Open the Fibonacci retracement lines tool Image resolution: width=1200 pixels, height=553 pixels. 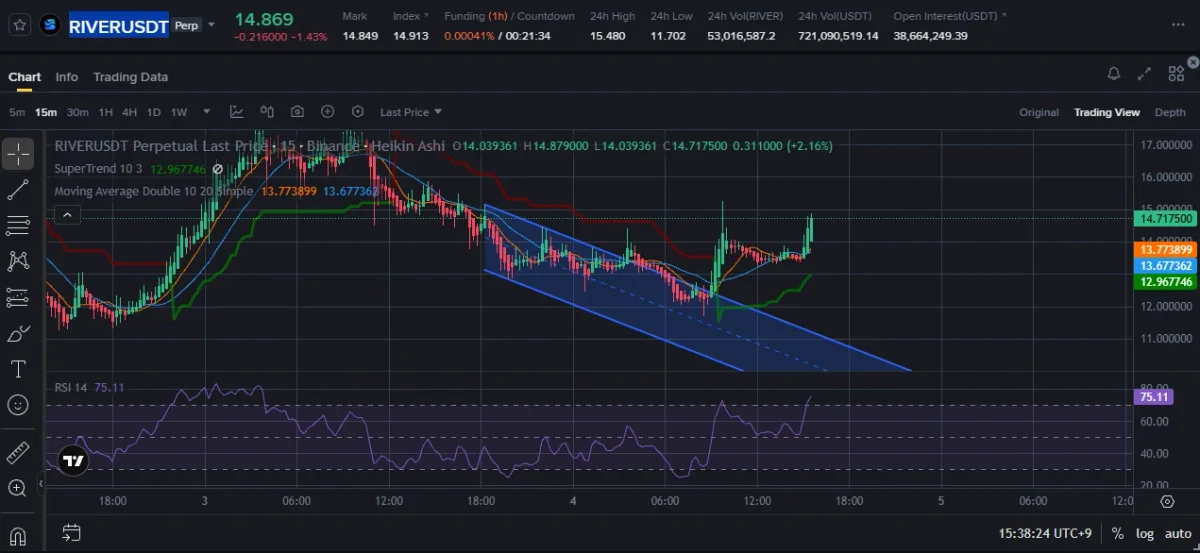18,225
